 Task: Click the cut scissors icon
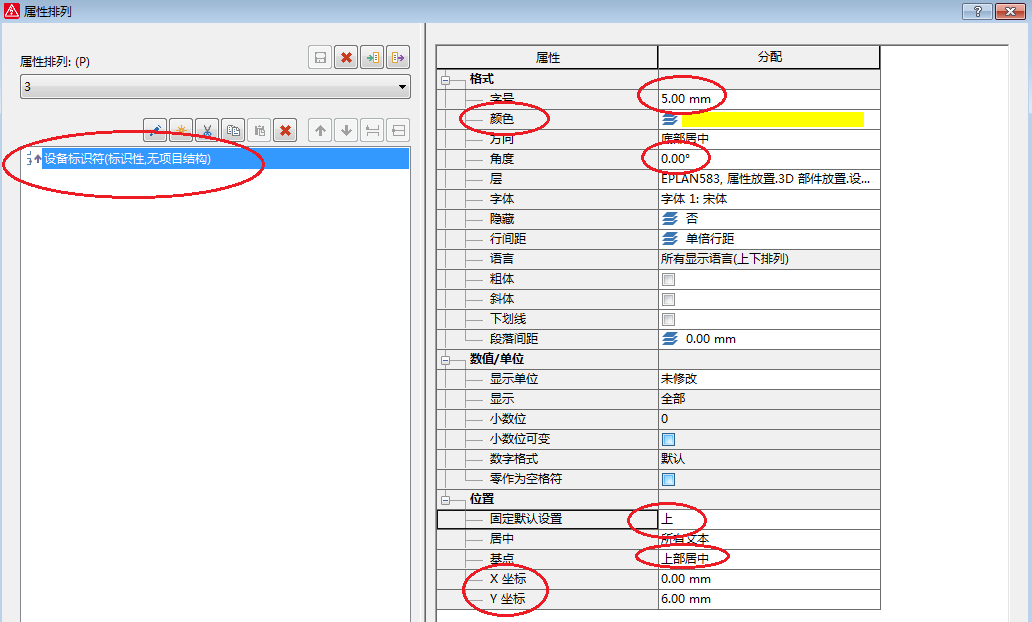pyautogui.click(x=207, y=130)
